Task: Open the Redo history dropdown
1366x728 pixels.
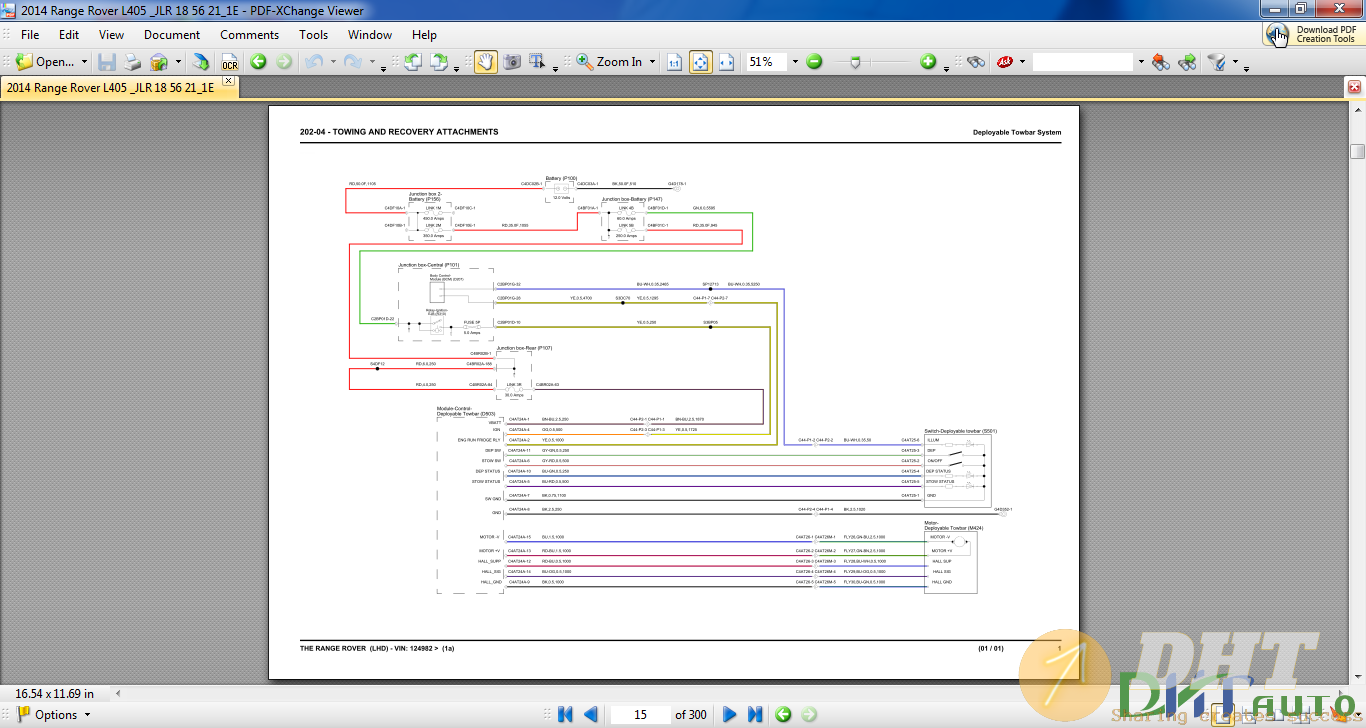Action: [x=371, y=62]
